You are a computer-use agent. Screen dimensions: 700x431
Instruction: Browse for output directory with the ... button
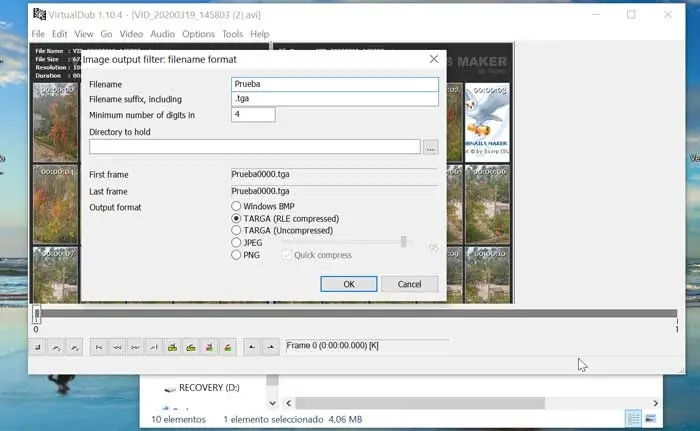tap(430, 147)
